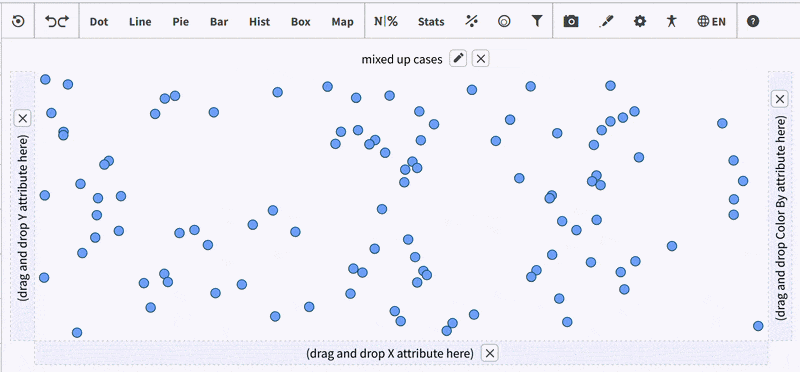Clear the X attribute with X button
Image resolution: width=800 pixels, height=372 pixels.
(489, 353)
